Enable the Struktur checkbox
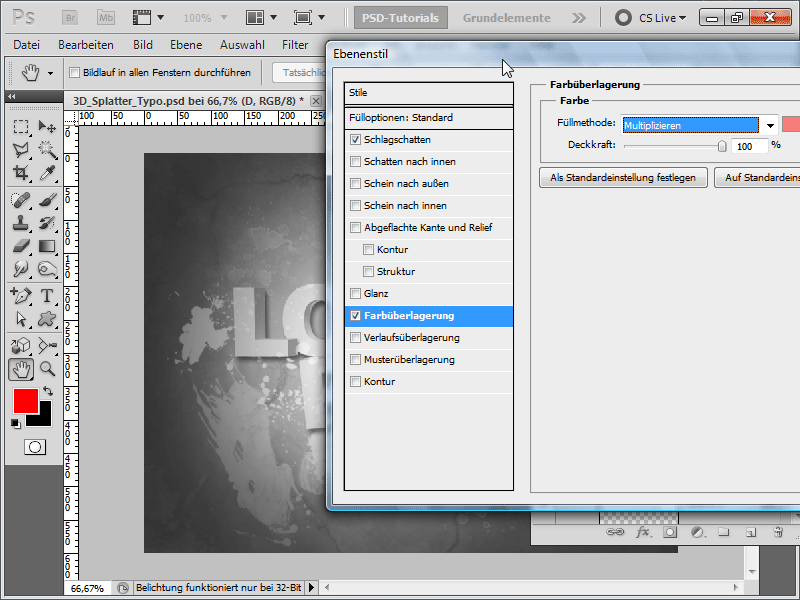The height and width of the screenshot is (600, 800). [x=368, y=271]
